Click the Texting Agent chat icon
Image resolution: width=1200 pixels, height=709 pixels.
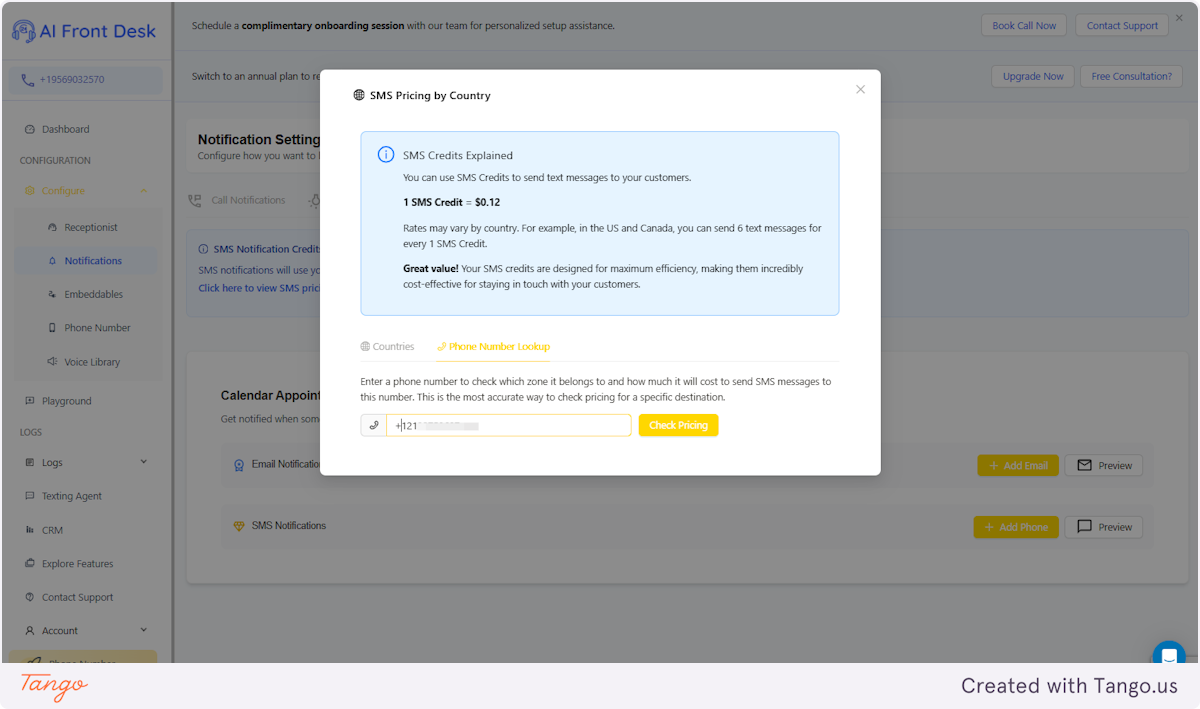pyautogui.click(x=29, y=496)
